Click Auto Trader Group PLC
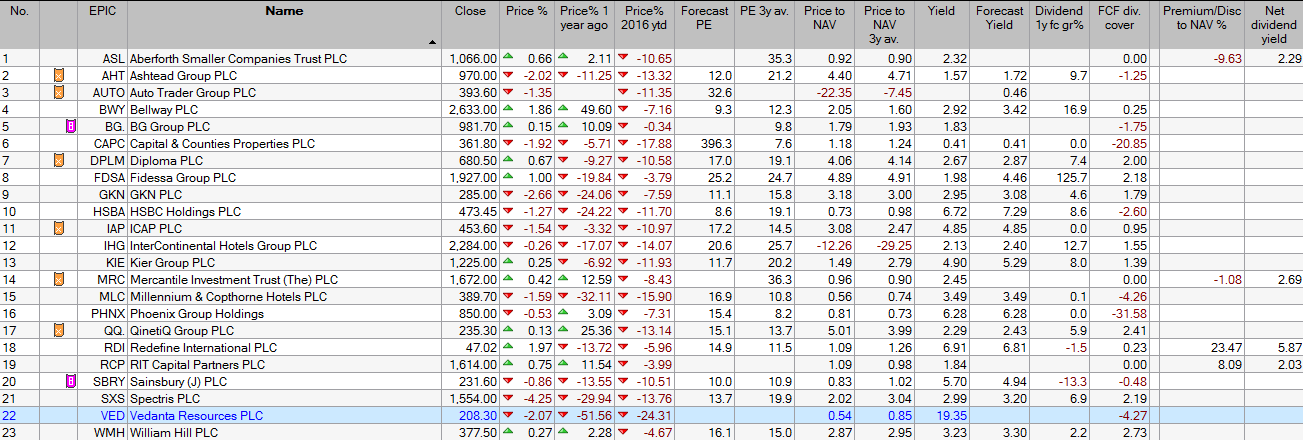This screenshot has height=440, width=1303. pos(194,93)
